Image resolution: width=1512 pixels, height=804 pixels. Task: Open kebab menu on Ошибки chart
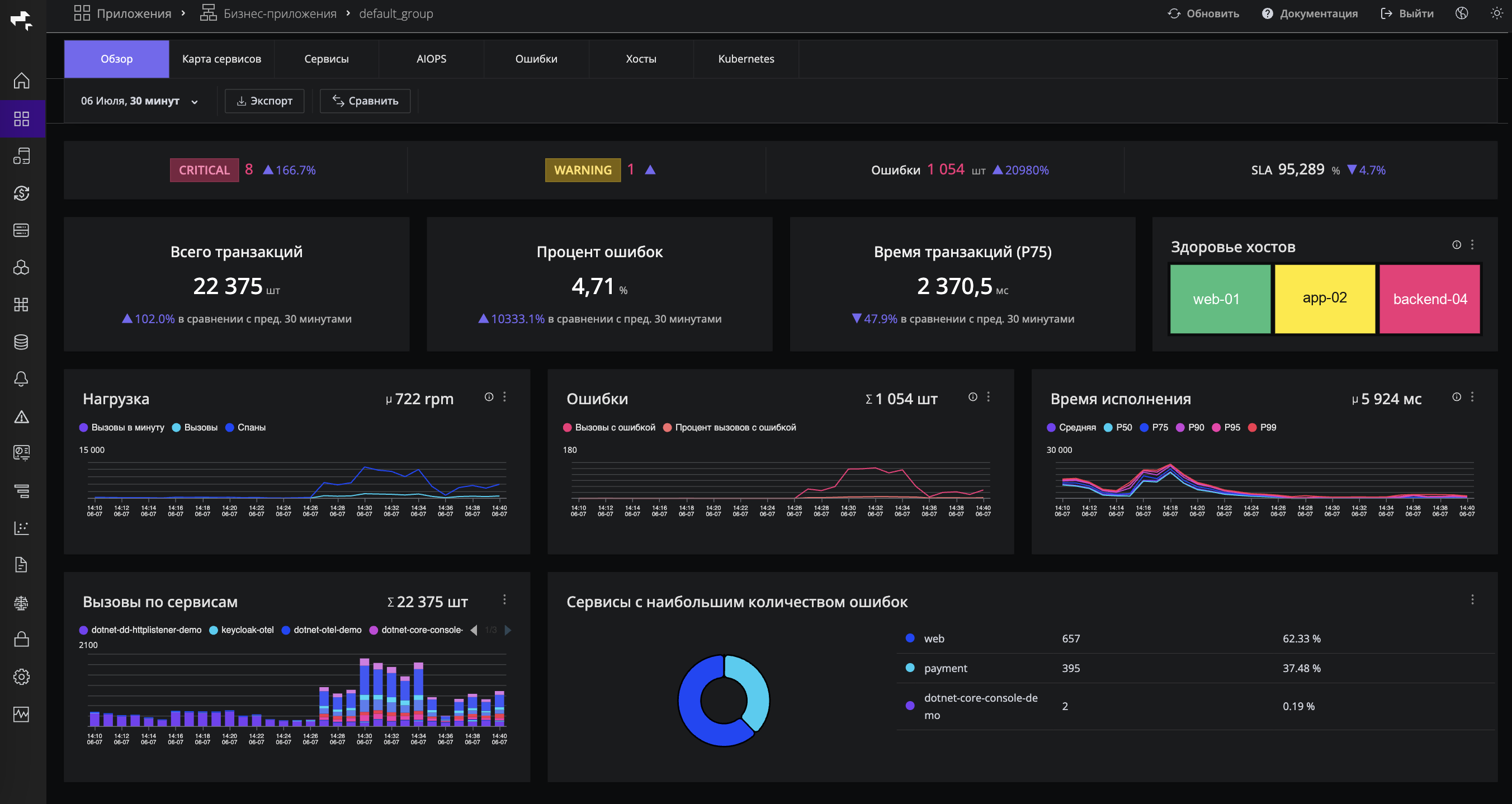(x=989, y=397)
